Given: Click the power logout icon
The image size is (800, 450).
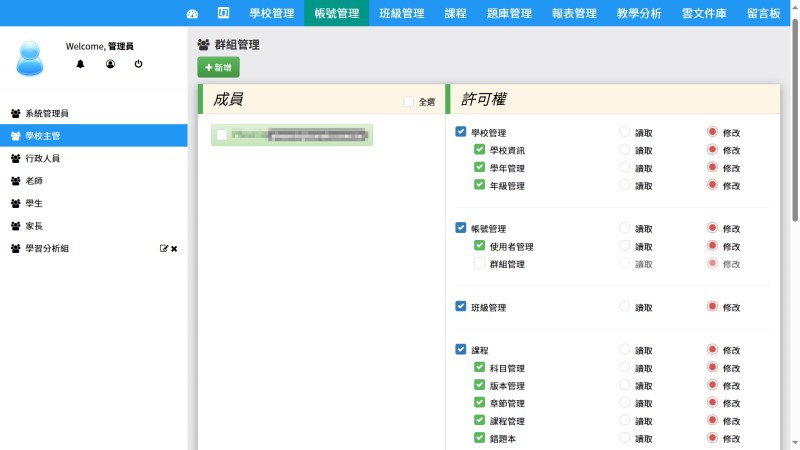Looking at the screenshot, I should (138, 64).
